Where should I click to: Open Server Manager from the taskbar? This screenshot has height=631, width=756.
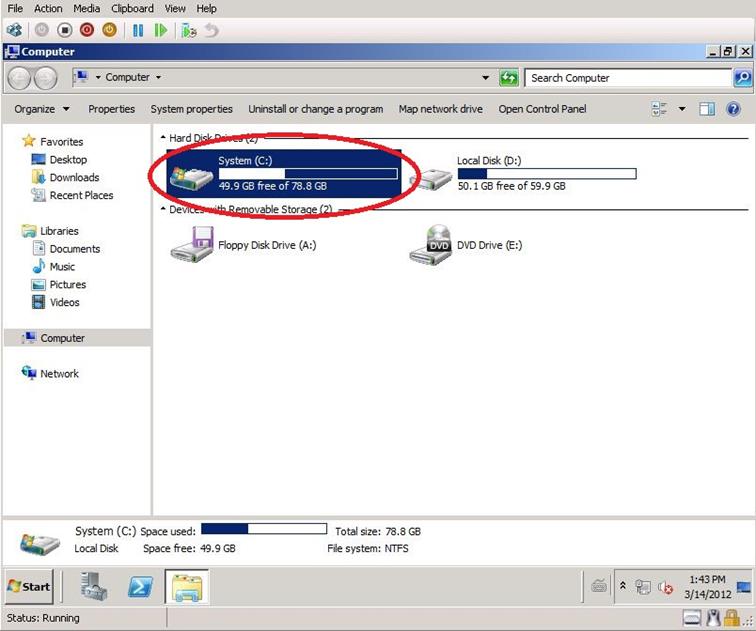coord(95,586)
